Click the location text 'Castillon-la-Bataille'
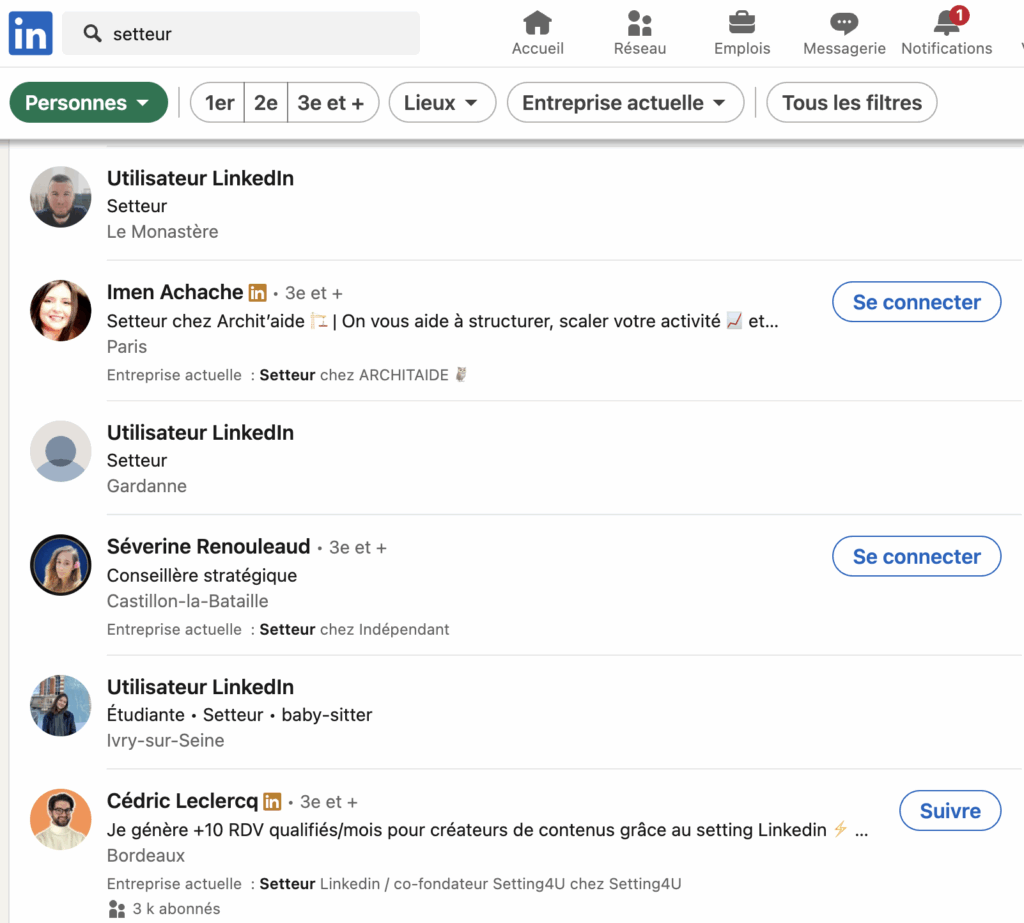 point(187,601)
